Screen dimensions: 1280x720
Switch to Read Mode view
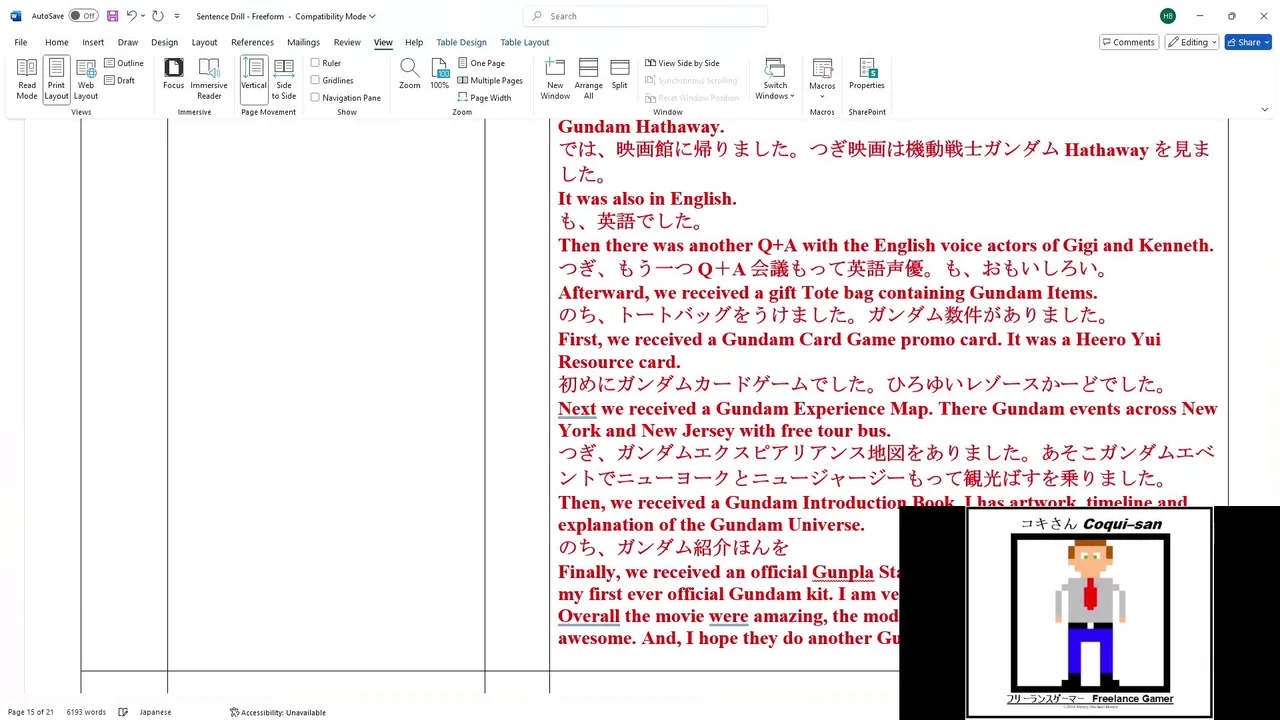27,79
